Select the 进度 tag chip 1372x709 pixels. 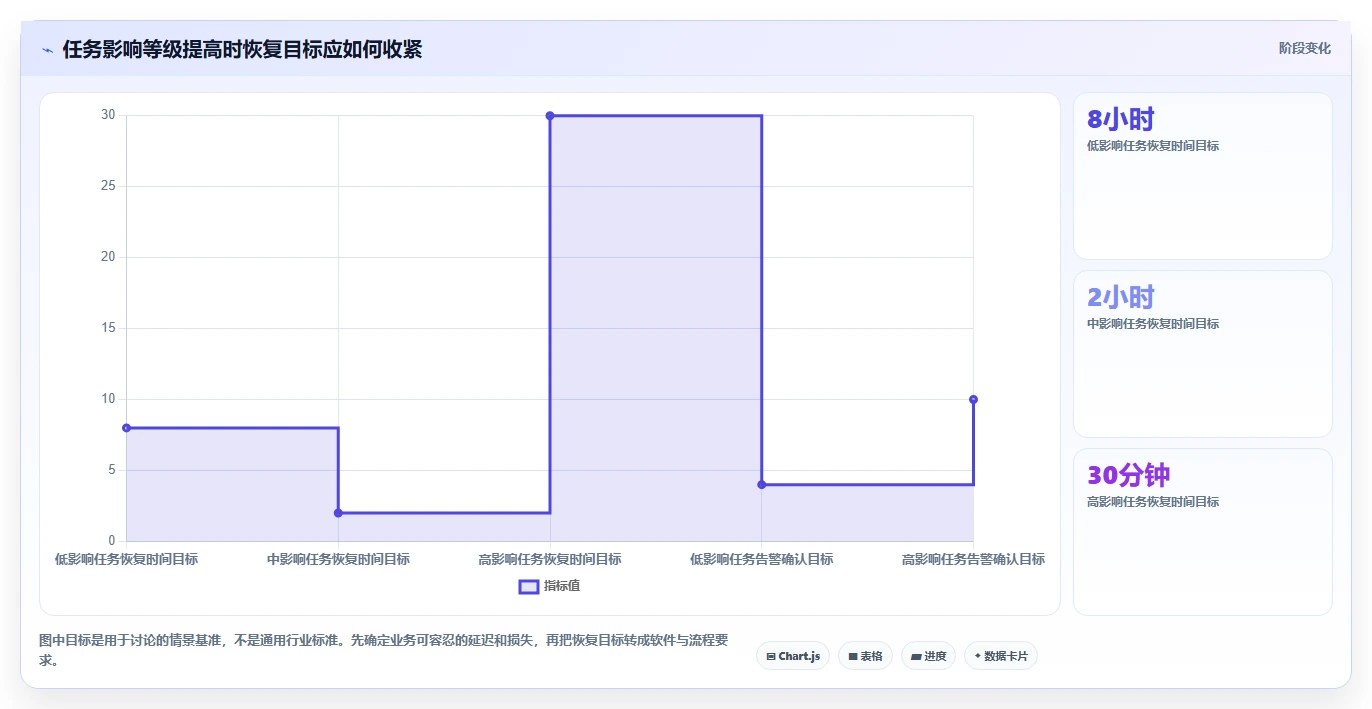click(928, 656)
